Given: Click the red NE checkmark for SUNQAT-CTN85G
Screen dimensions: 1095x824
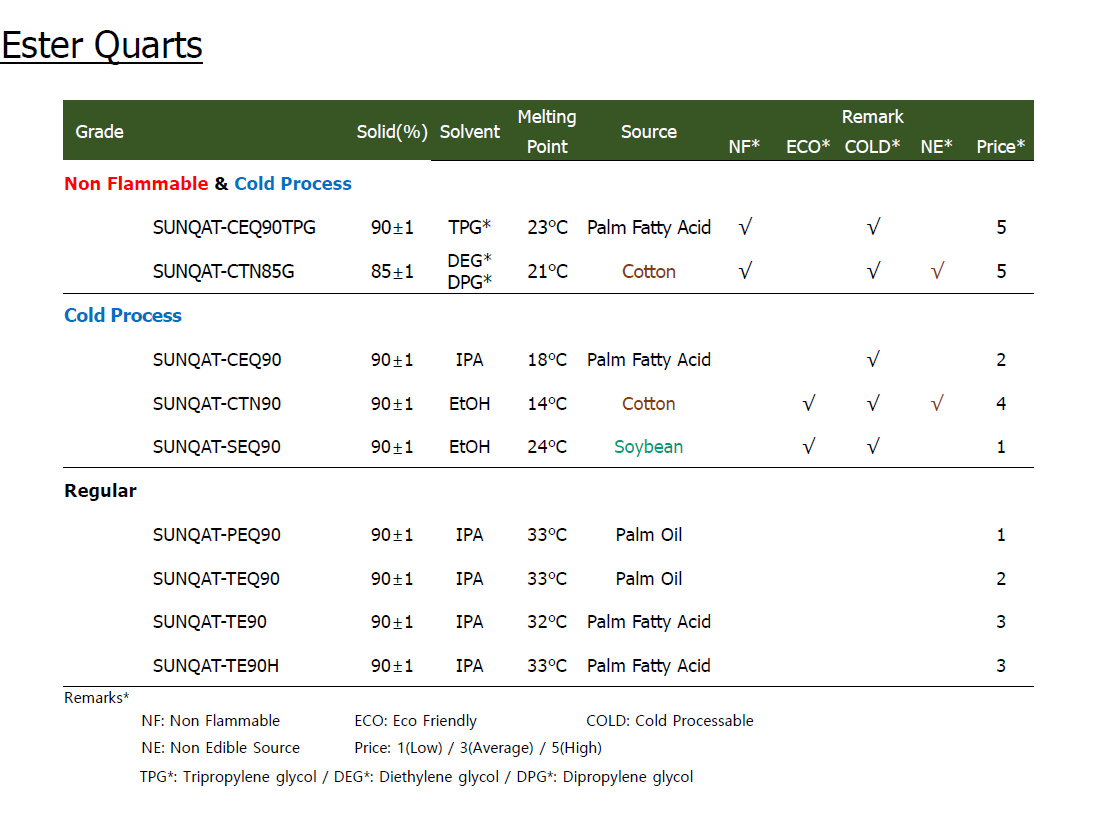Looking at the screenshot, I should pyautogui.click(x=937, y=271).
